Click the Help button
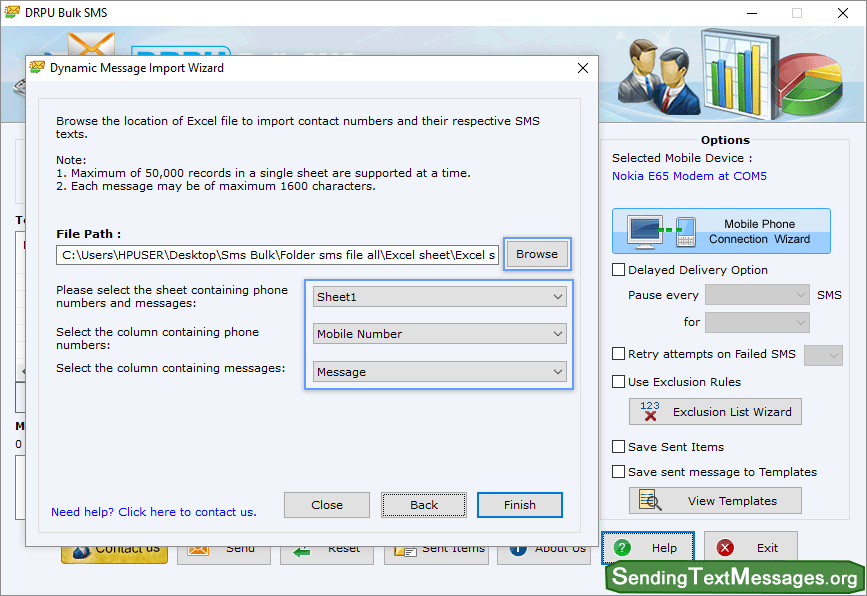This screenshot has width=867, height=596. point(647,548)
